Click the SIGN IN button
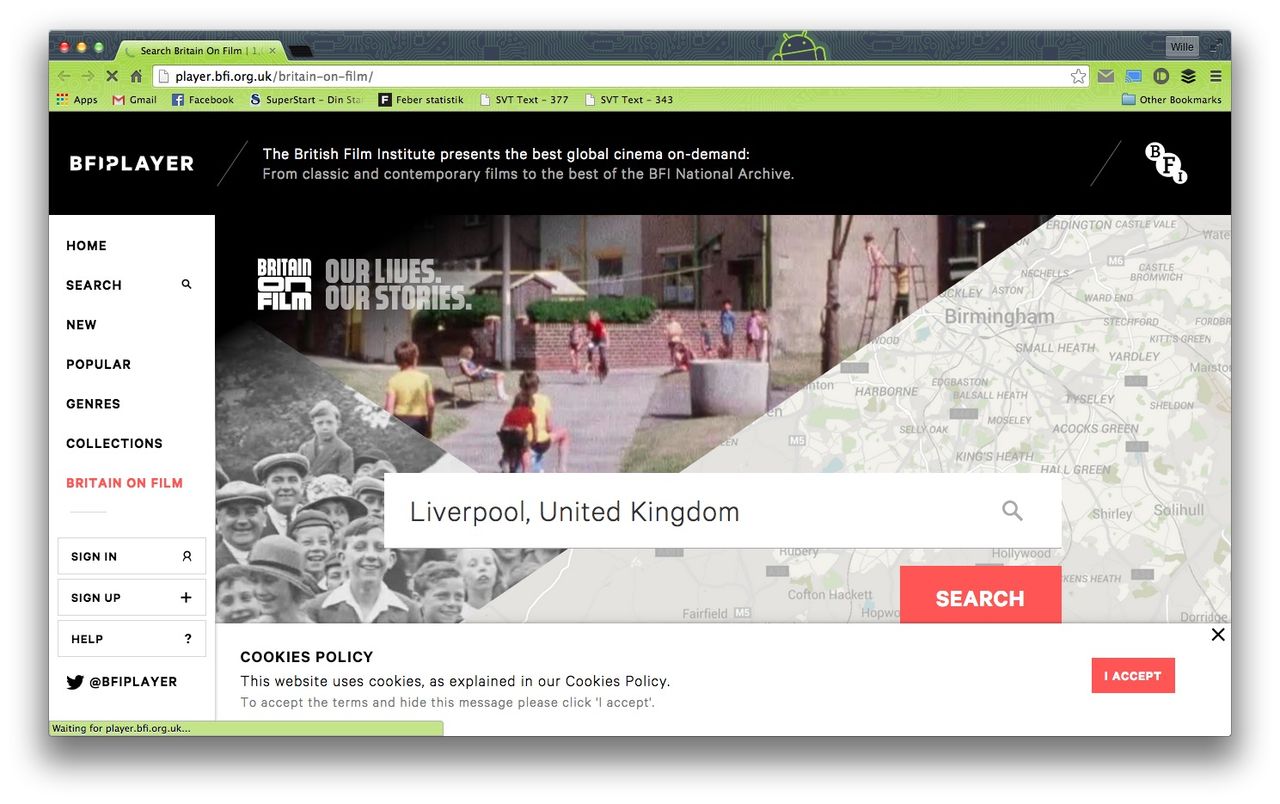The image size is (1280, 804). click(x=131, y=556)
